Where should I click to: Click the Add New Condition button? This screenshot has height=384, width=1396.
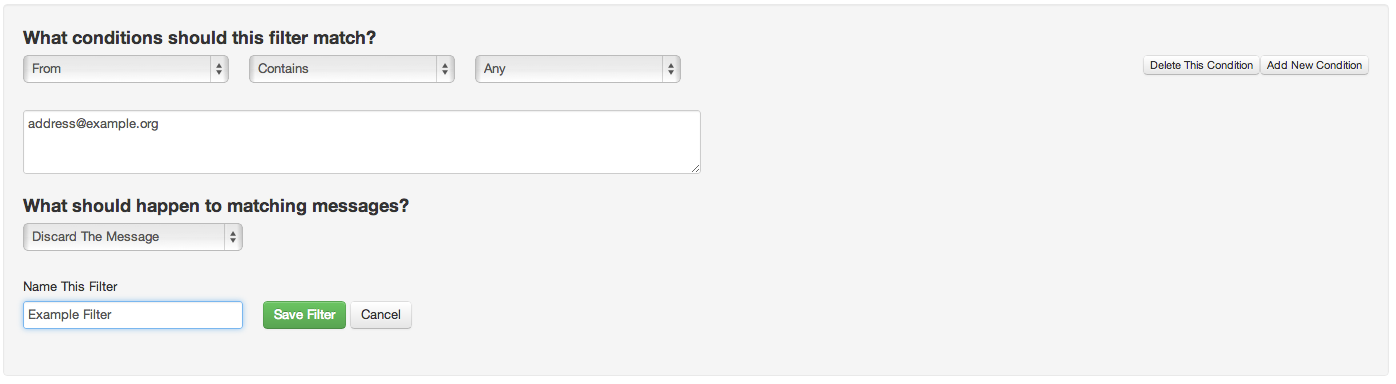[1314, 65]
